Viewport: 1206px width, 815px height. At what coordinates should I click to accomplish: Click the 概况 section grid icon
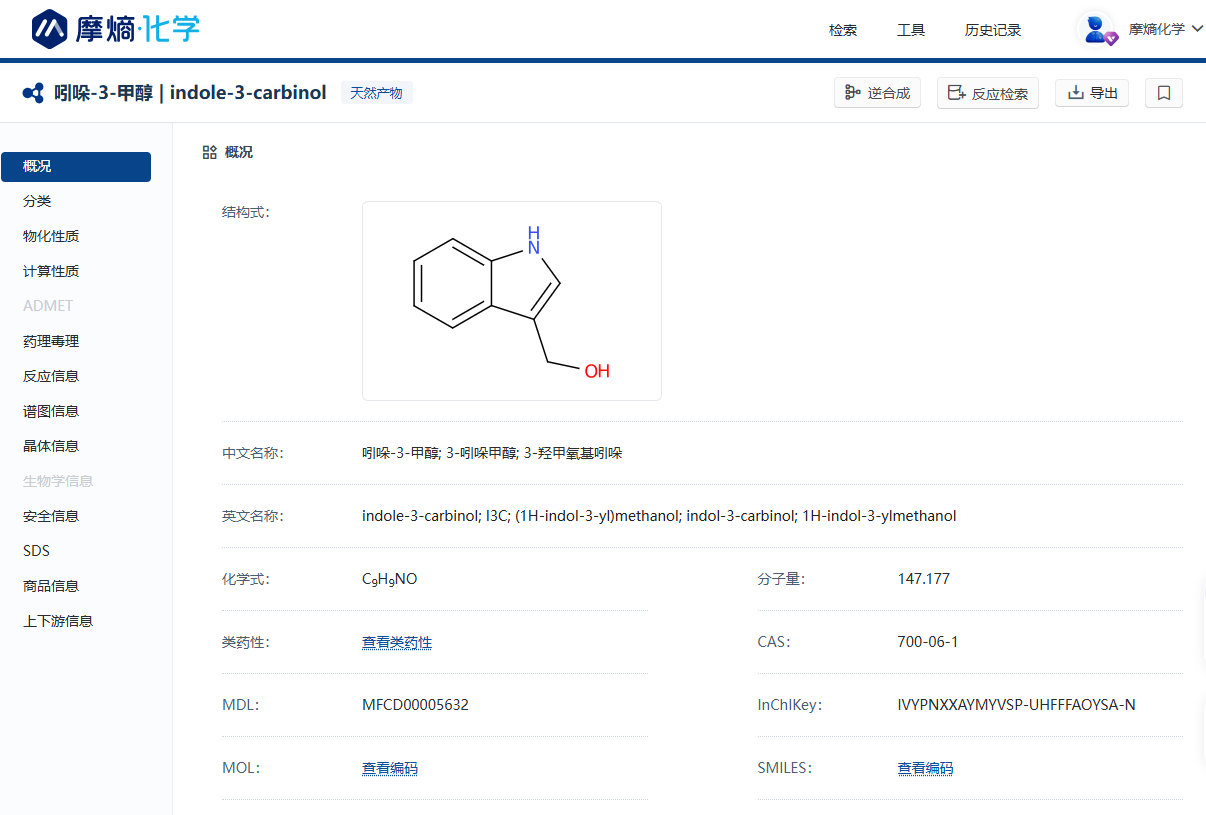[x=209, y=152]
